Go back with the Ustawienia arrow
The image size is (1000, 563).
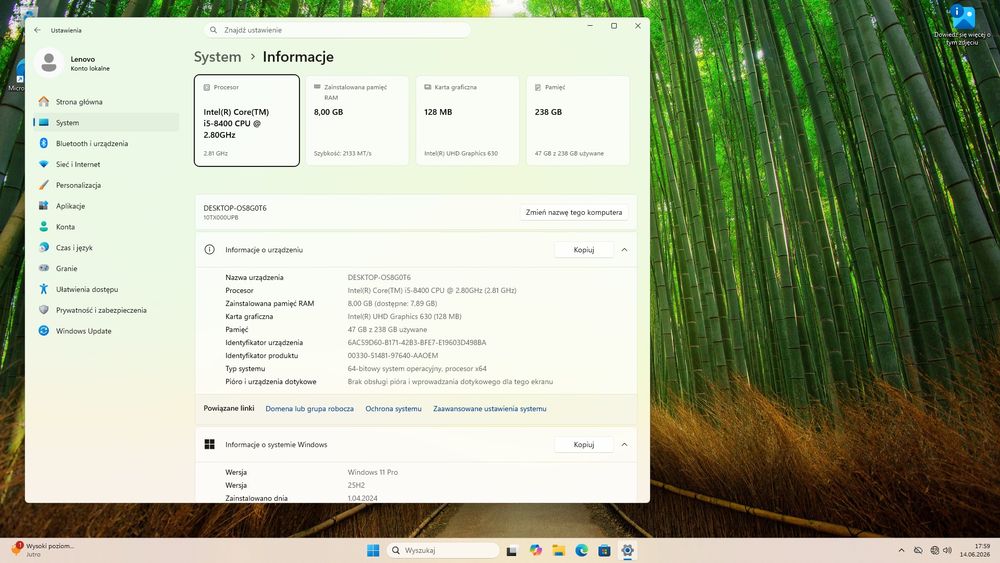coord(38,30)
